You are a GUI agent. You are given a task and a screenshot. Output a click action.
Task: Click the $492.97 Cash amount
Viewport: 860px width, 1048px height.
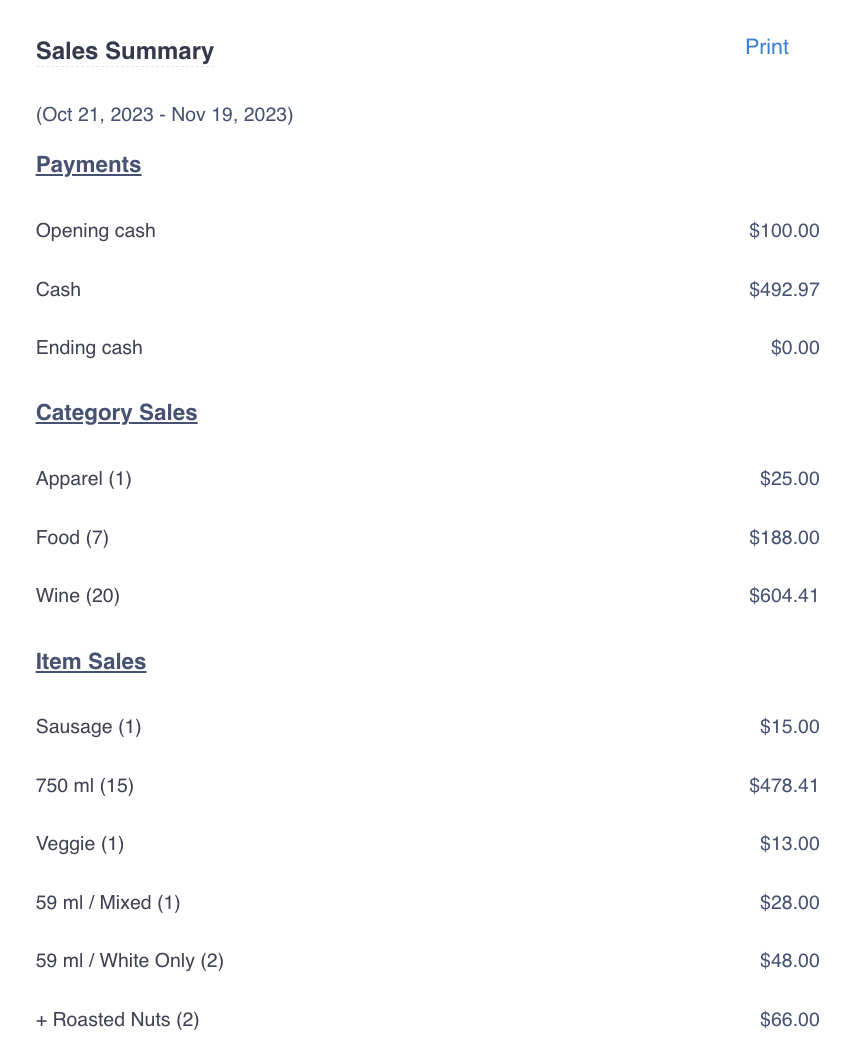(x=784, y=290)
